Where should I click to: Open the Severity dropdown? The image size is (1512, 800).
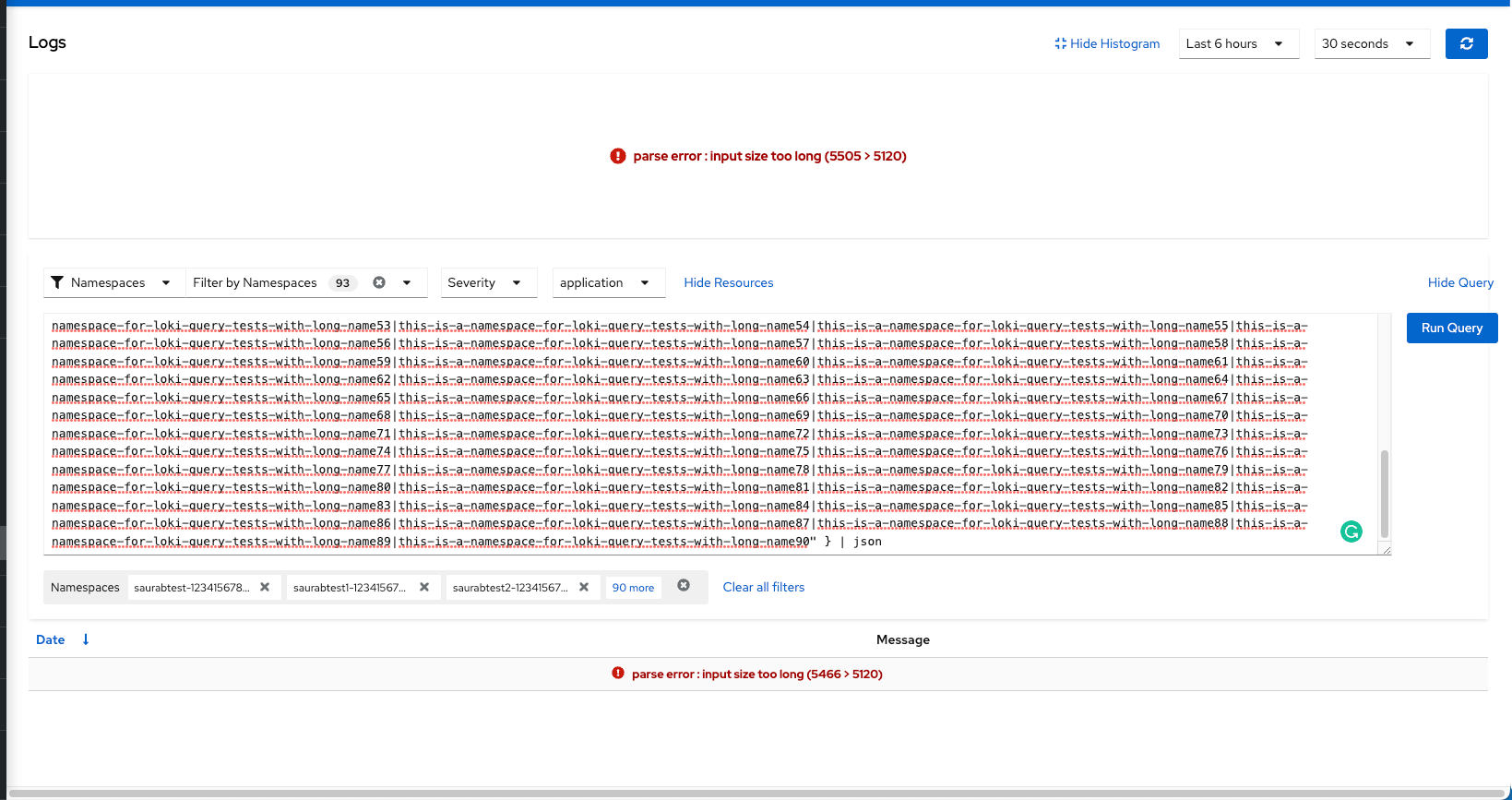[489, 282]
